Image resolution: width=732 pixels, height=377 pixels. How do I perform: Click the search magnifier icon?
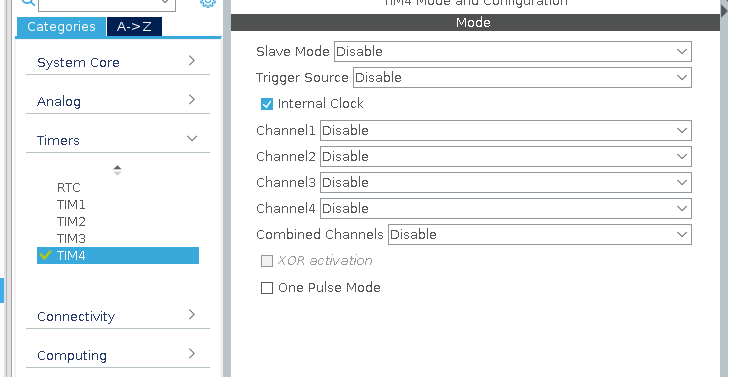click(28, 2)
